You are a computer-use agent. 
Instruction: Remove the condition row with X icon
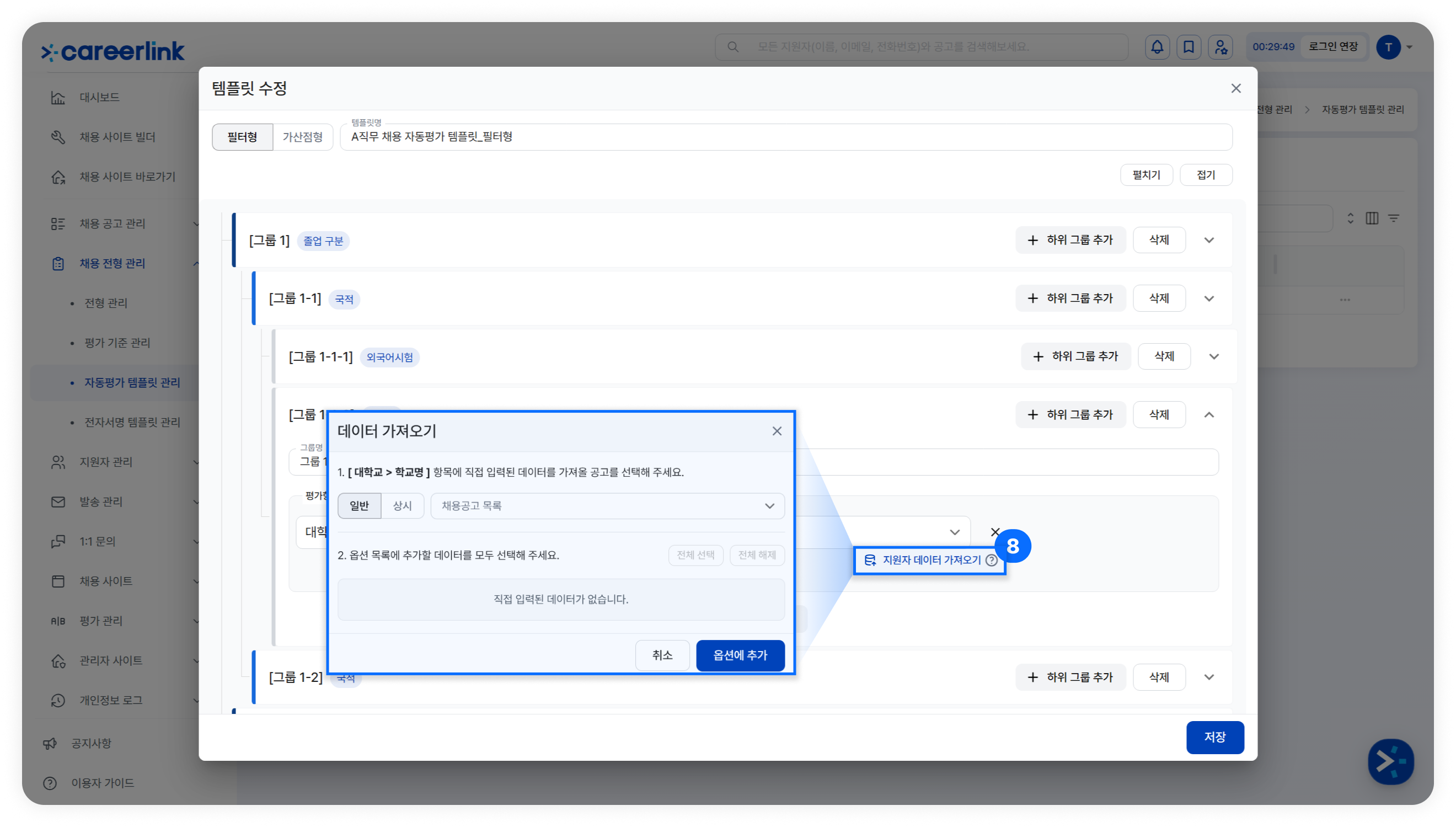point(995,532)
